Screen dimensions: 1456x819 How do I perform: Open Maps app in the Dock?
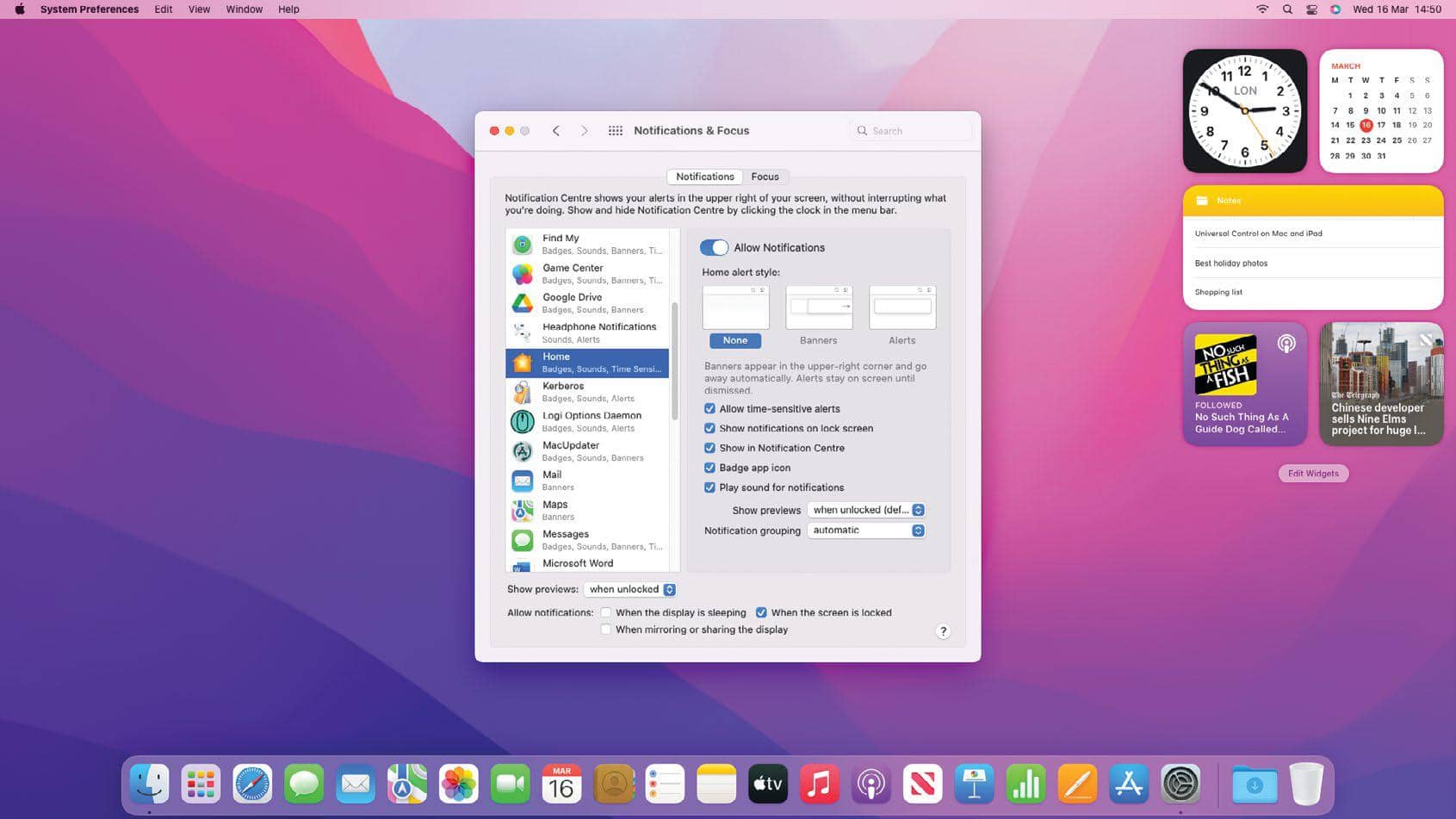click(407, 784)
